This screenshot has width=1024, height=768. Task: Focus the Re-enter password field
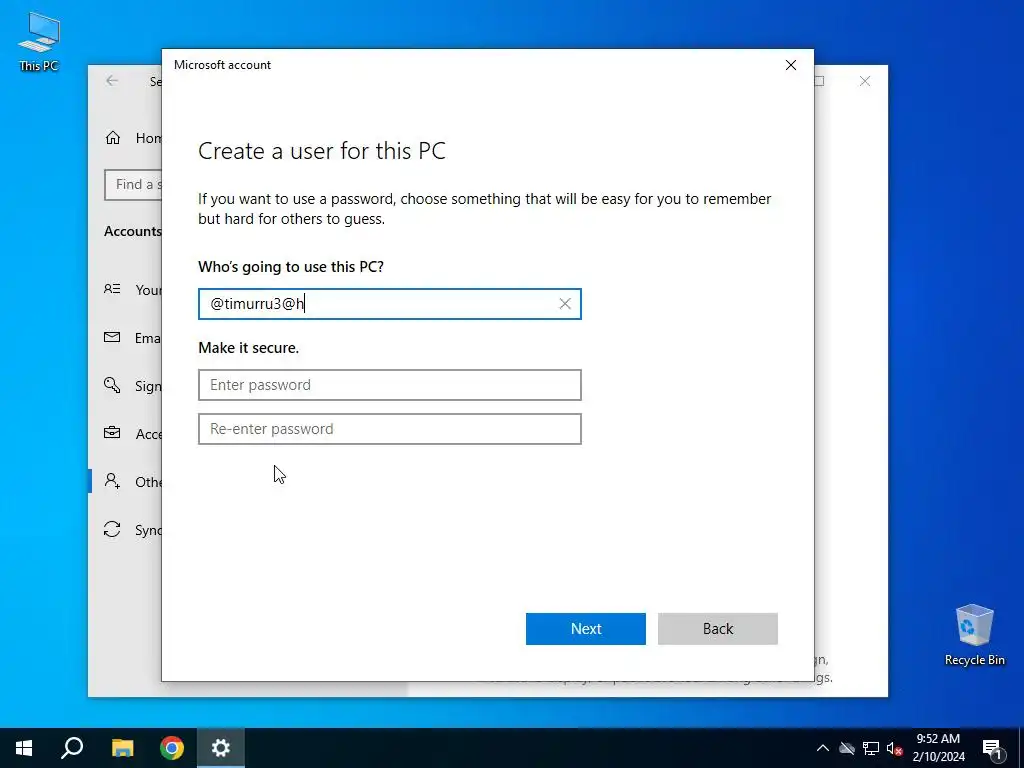point(390,429)
